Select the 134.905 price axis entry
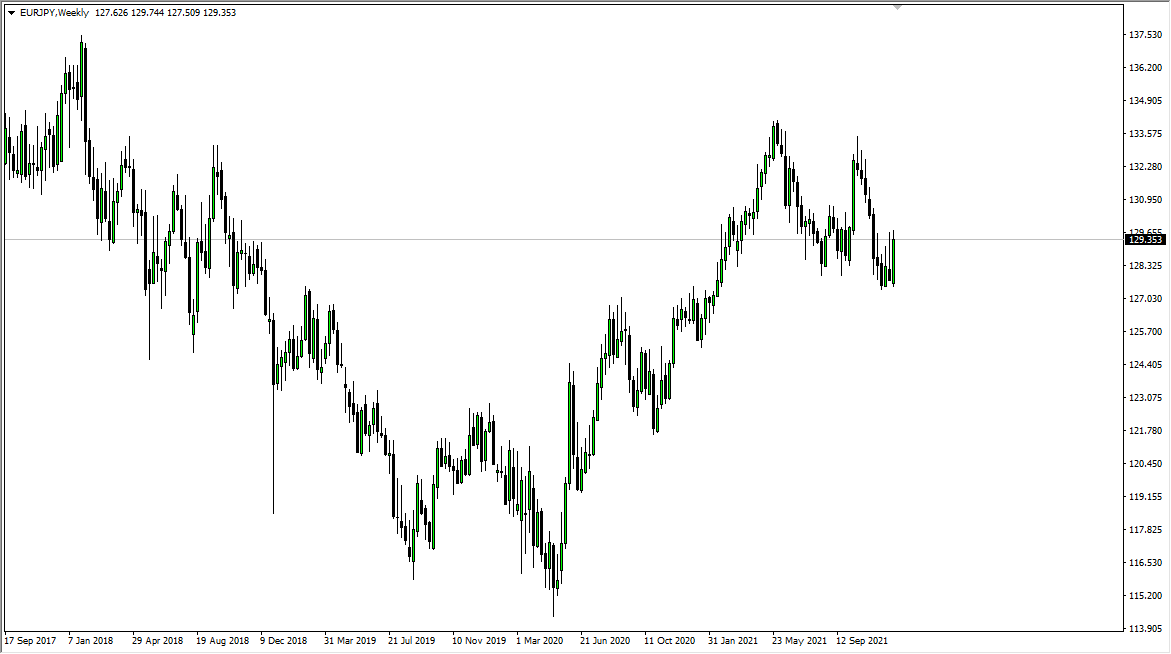The image size is (1171, 654). [1145, 101]
